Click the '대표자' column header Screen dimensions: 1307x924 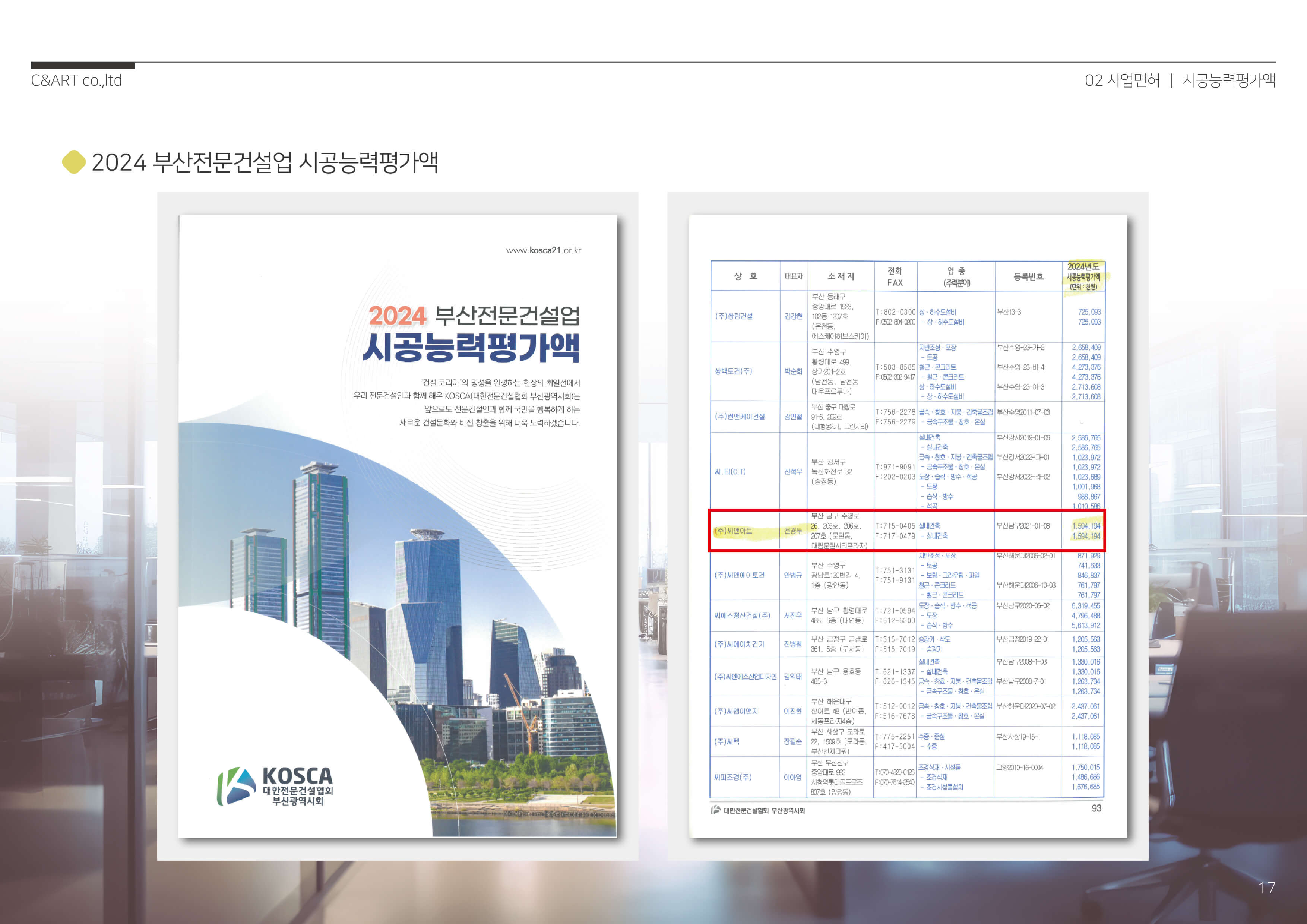click(x=794, y=276)
